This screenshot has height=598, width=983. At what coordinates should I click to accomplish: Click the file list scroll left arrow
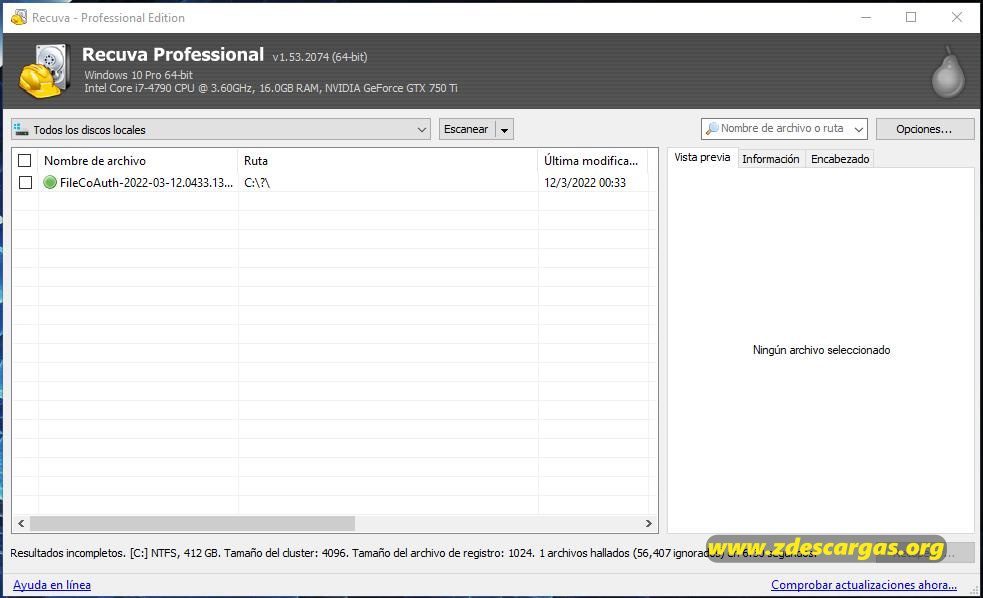[x=21, y=523]
